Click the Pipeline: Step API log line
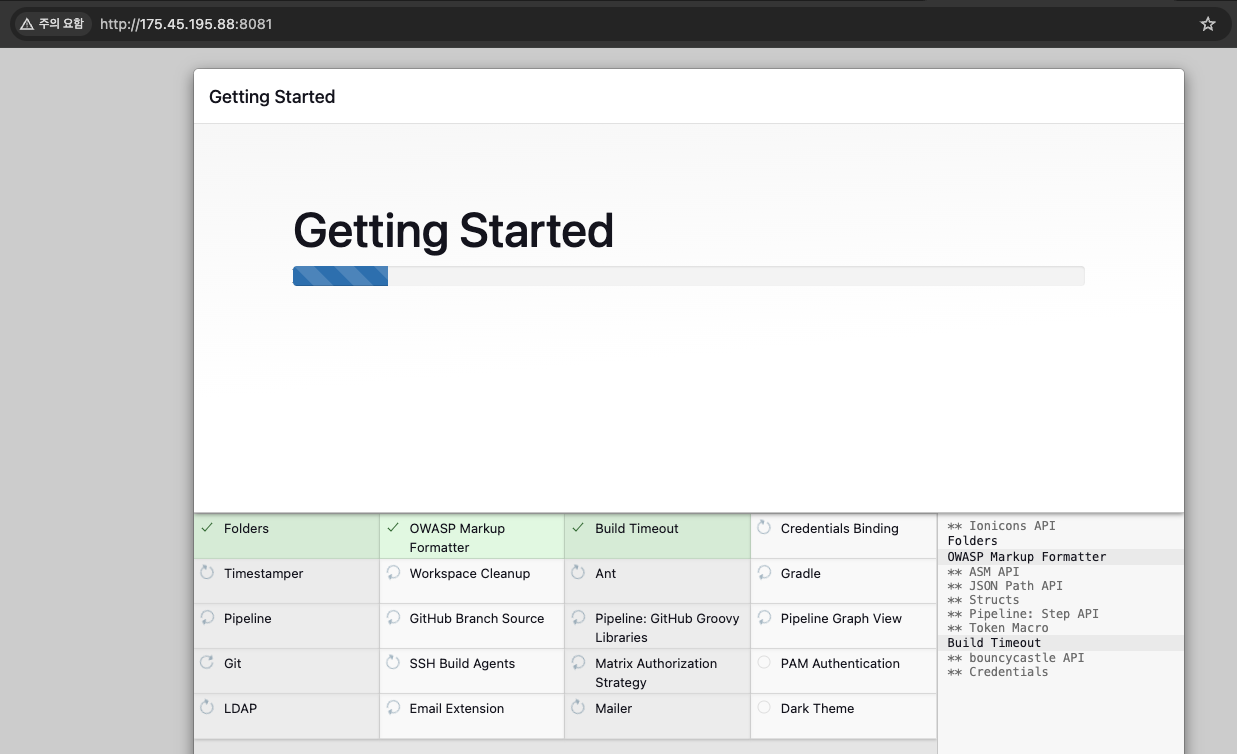1237x754 pixels. point(1023,614)
